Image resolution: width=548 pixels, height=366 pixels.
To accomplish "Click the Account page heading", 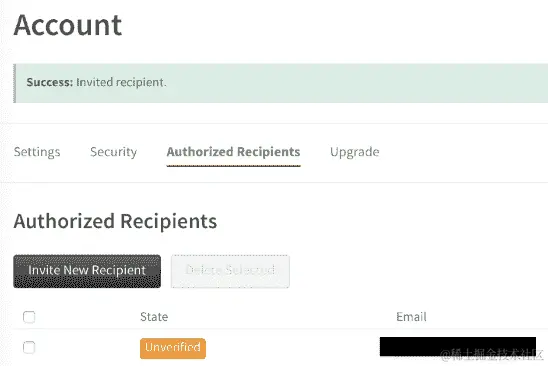I will (68, 25).
